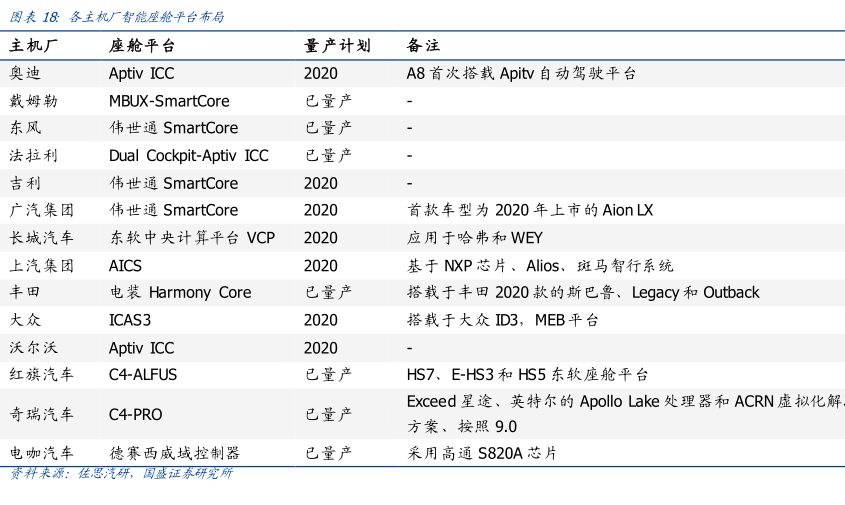Select the 应用于哈弗和 WEY remark
This screenshot has width=845, height=505.
click(474, 238)
